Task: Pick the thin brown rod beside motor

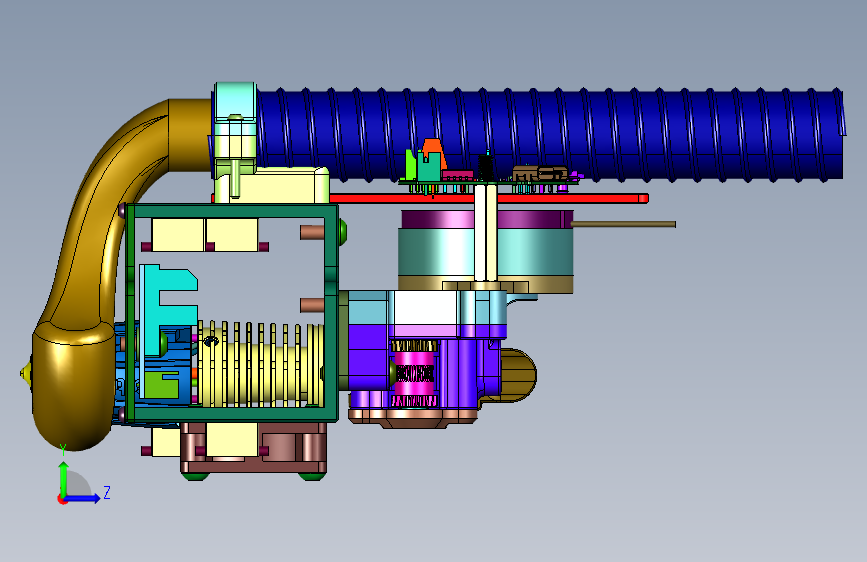Action: 623,224
